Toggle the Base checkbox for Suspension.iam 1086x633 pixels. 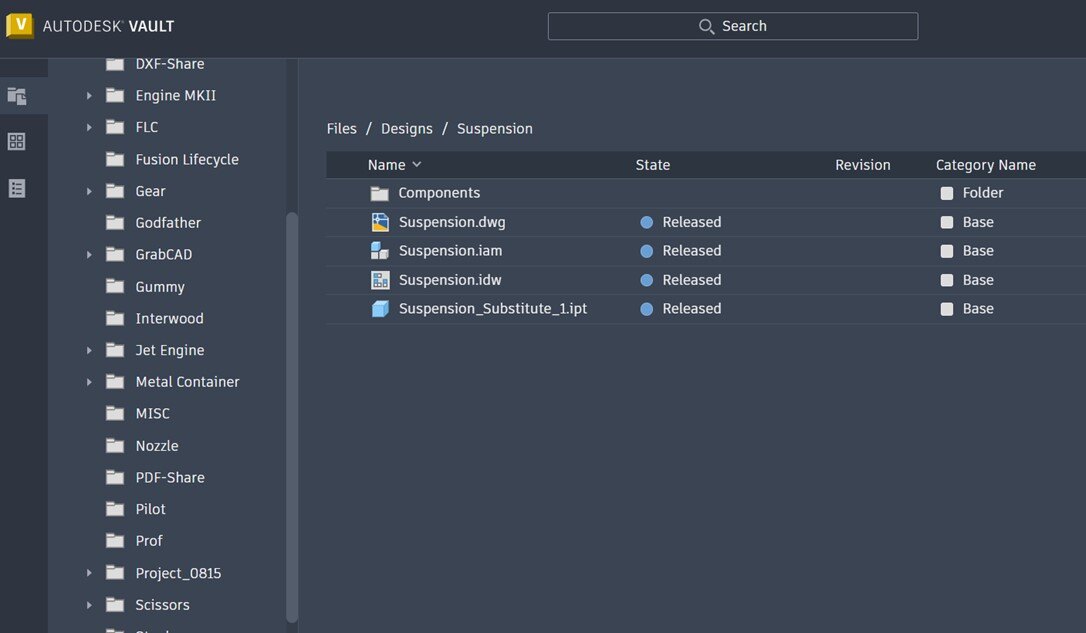pos(947,250)
